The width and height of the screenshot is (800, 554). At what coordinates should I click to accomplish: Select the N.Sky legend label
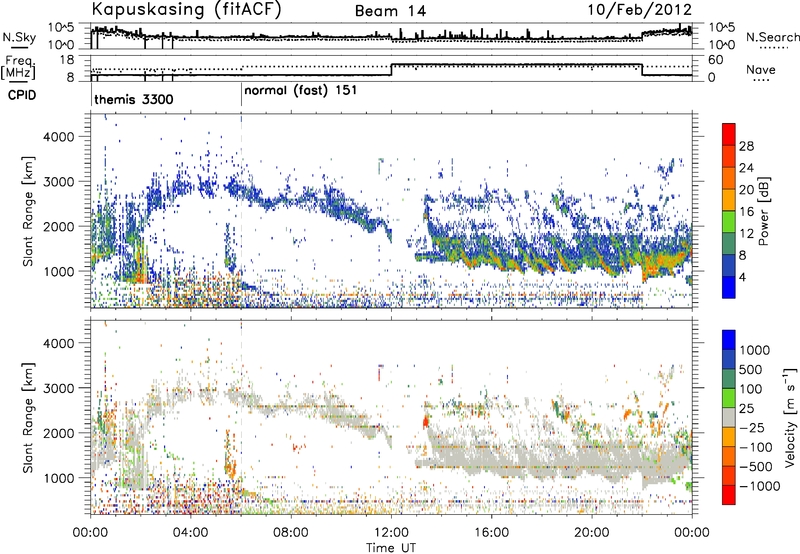pos(19,37)
